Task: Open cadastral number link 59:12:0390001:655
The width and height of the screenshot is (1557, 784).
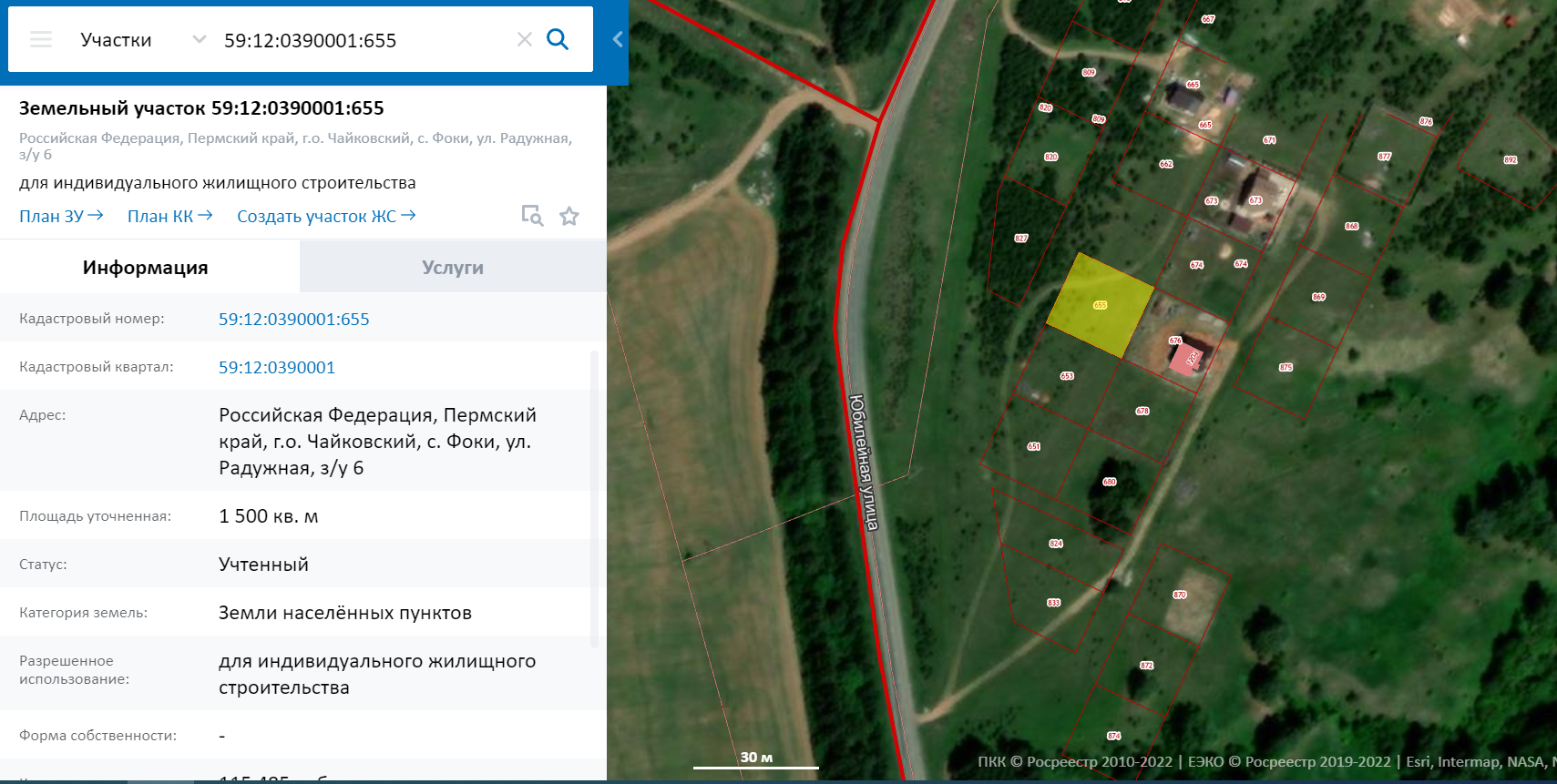Action: click(294, 319)
